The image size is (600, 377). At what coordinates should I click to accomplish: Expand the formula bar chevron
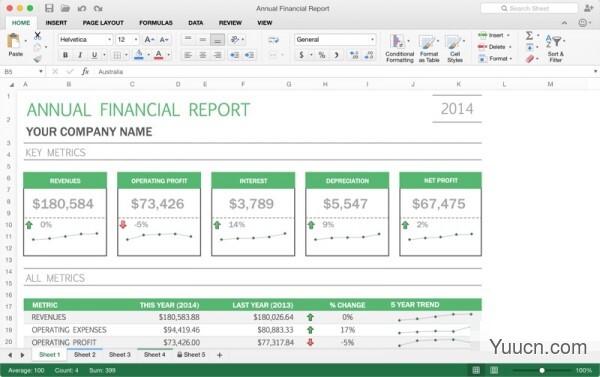point(595,72)
